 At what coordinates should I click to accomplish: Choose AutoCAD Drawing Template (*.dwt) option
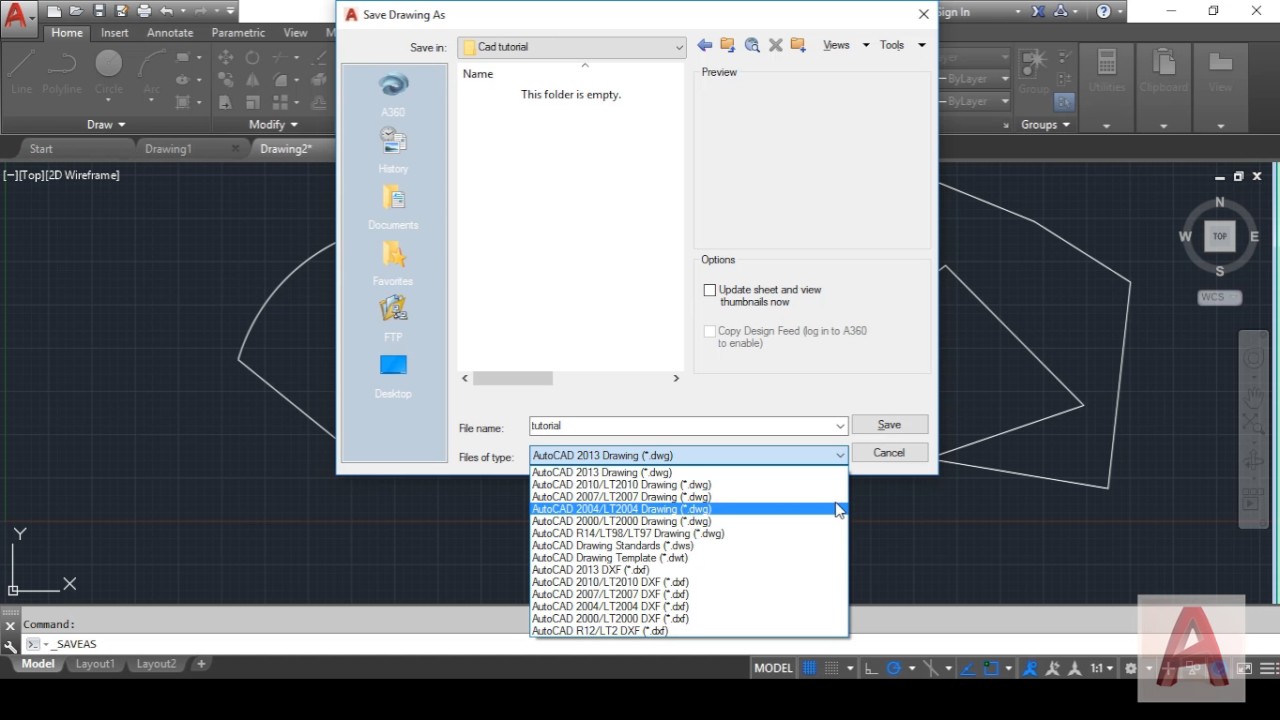pos(688,558)
